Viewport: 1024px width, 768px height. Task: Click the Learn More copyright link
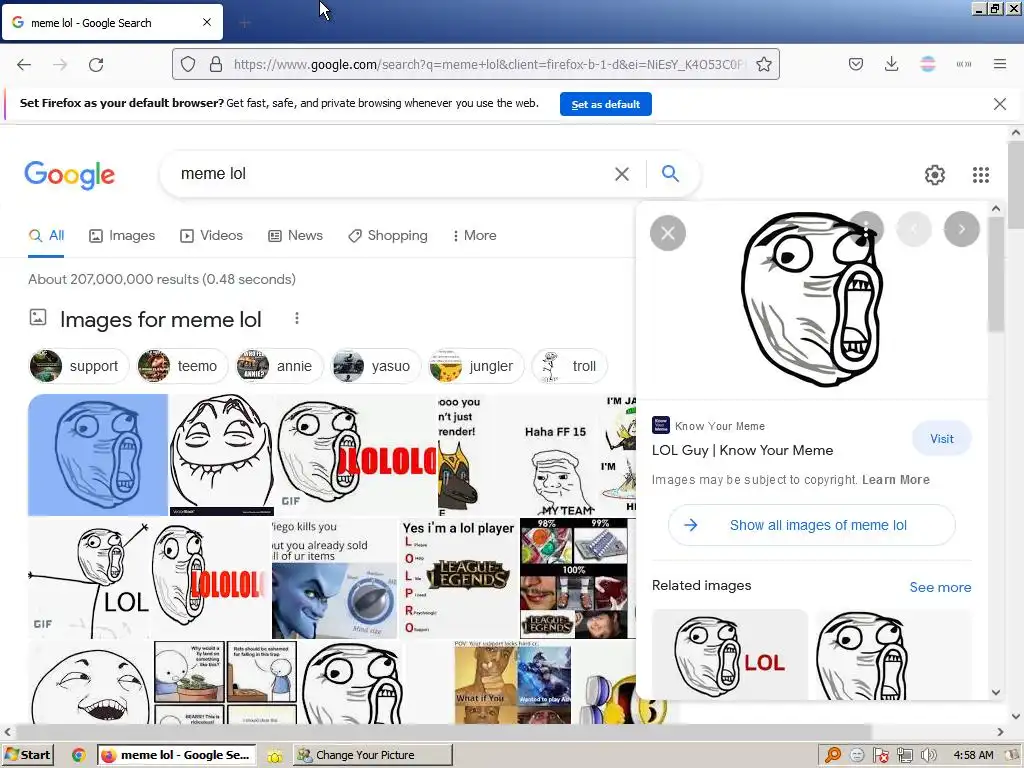pos(895,480)
